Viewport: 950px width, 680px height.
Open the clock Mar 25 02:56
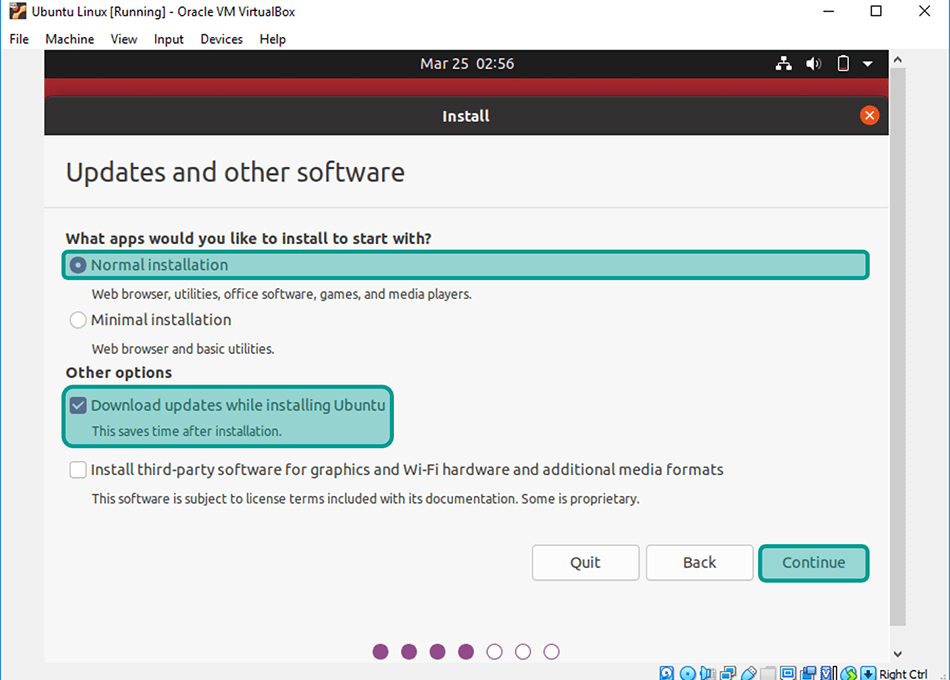pos(467,64)
